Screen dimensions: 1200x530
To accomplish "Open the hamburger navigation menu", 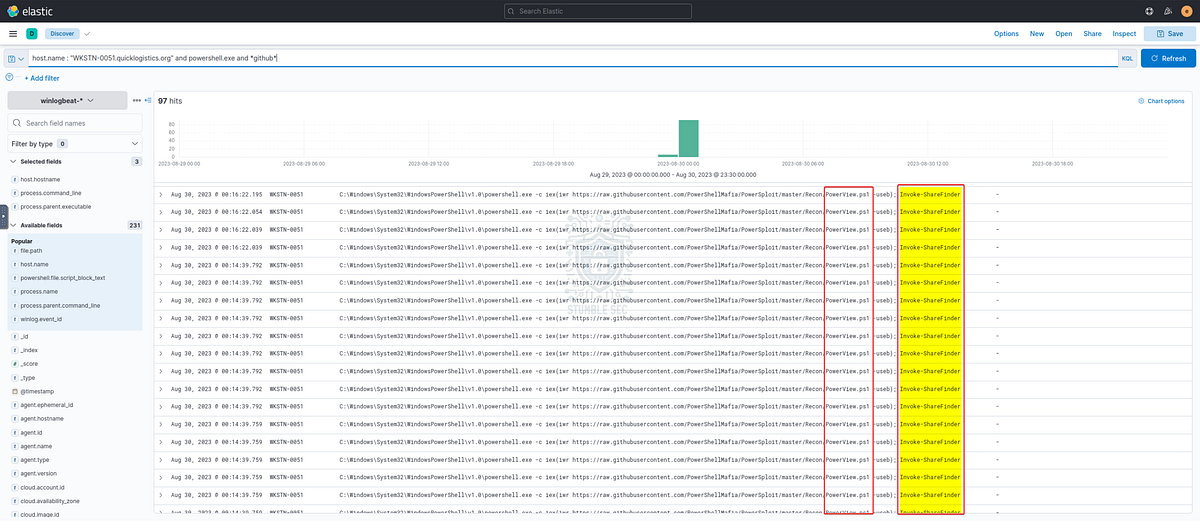I will [x=13, y=33].
